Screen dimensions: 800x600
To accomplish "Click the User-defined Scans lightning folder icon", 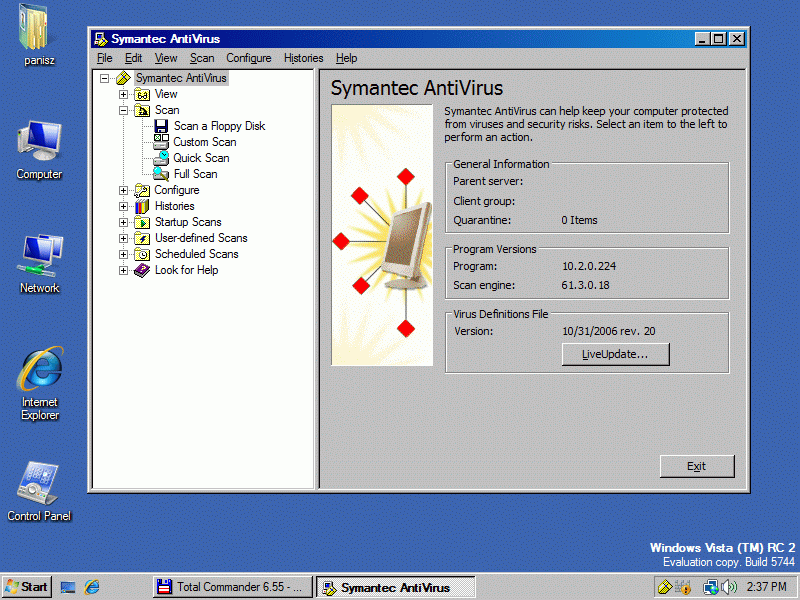I will coord(142,238).
